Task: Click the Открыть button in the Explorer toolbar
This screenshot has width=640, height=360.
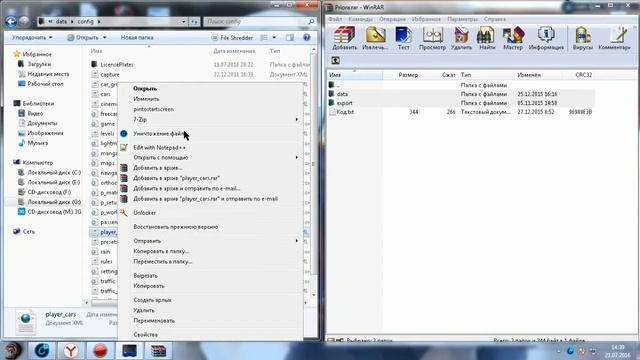Action: (x=87, y=38)
